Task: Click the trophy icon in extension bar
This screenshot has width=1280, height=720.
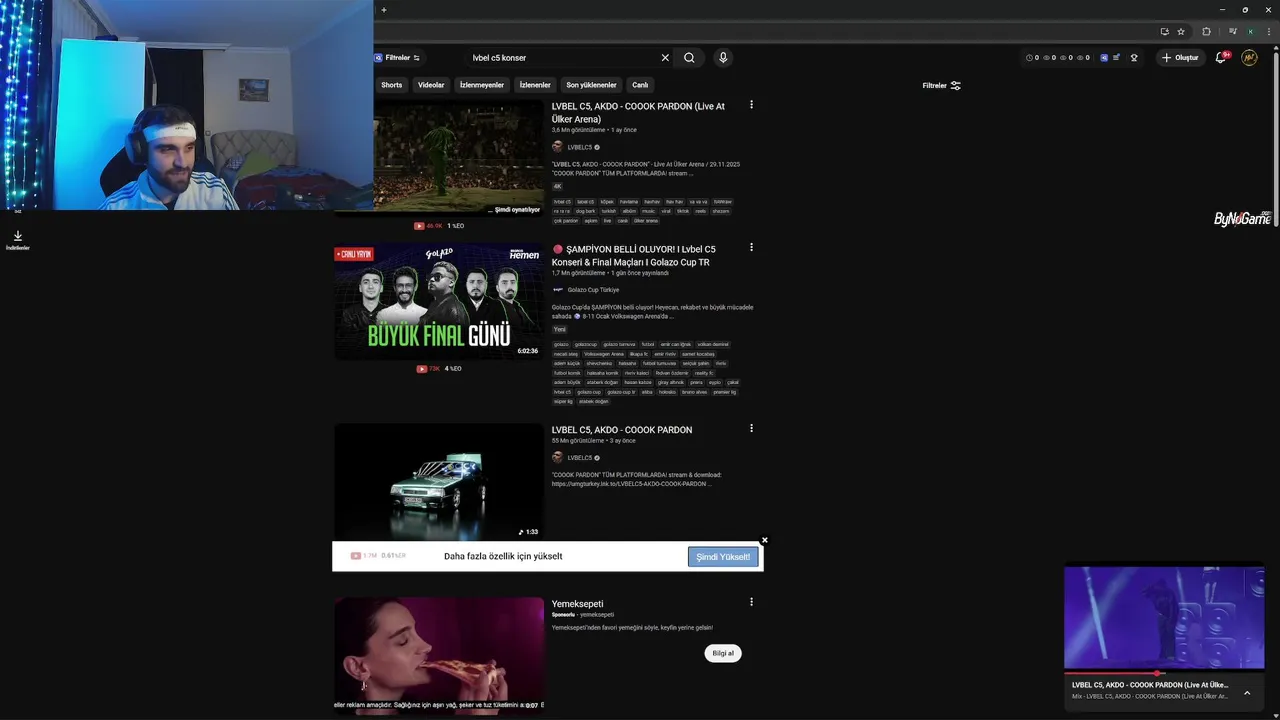Action: click(x=1134, y=58)
